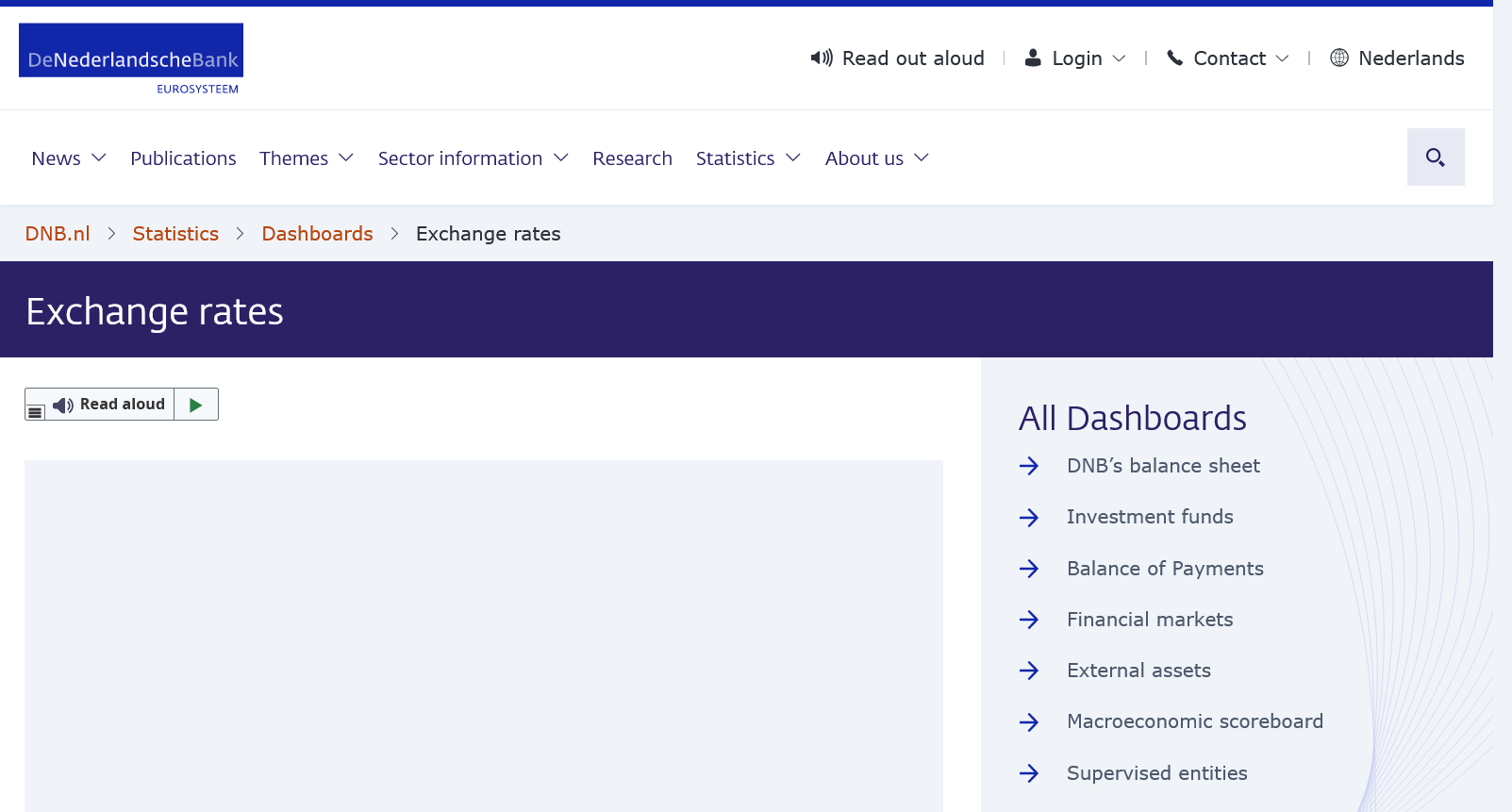Click the arrow icon beside Supervised entities

pyautogui.click(x=1029, y=773)
